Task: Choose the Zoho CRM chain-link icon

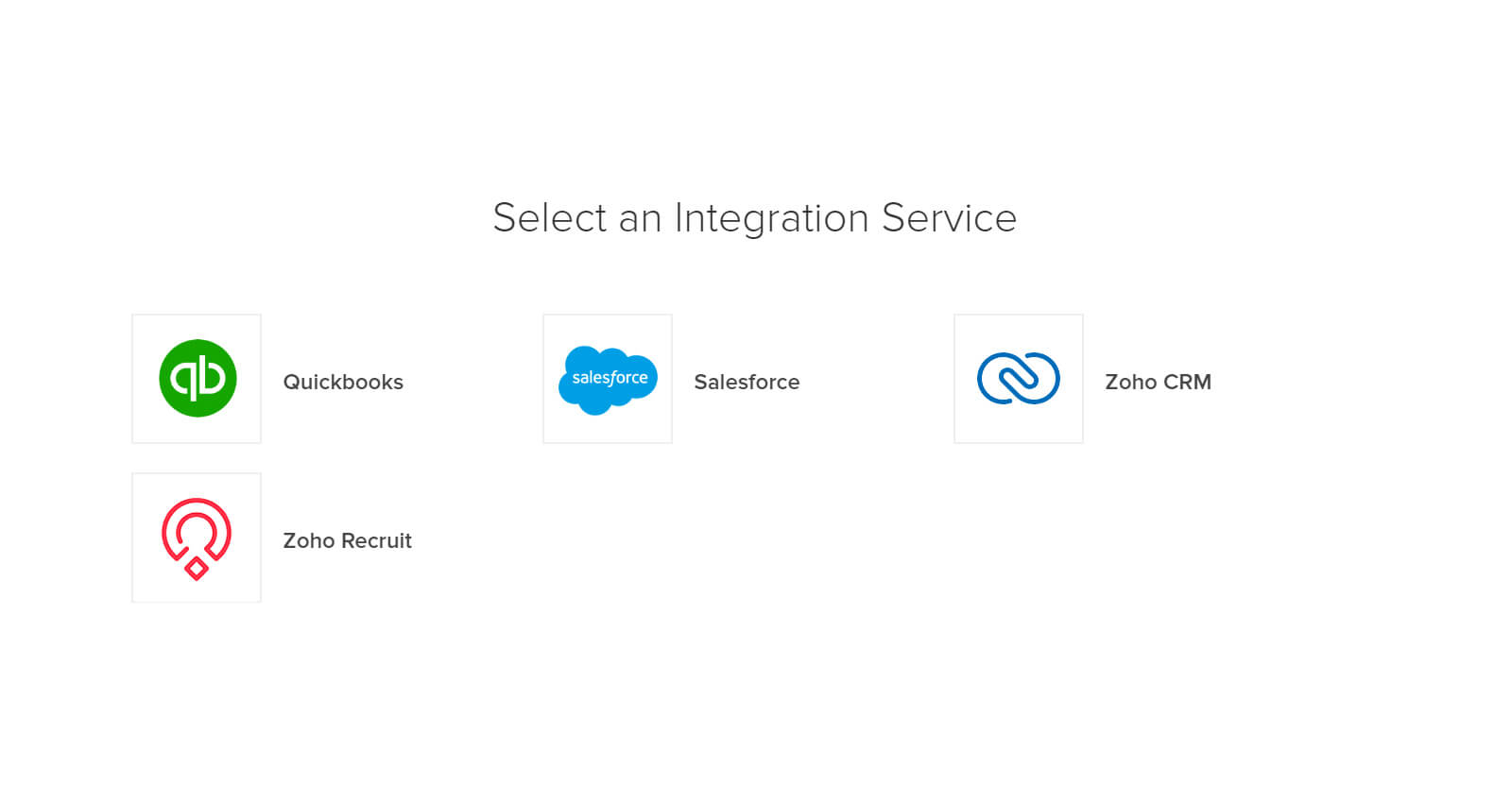Action: 1019,378
